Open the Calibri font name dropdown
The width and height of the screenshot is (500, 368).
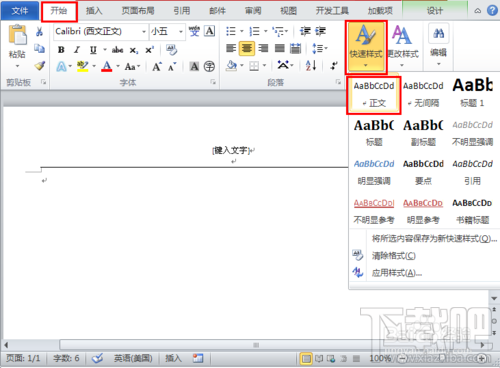[144, 32]
